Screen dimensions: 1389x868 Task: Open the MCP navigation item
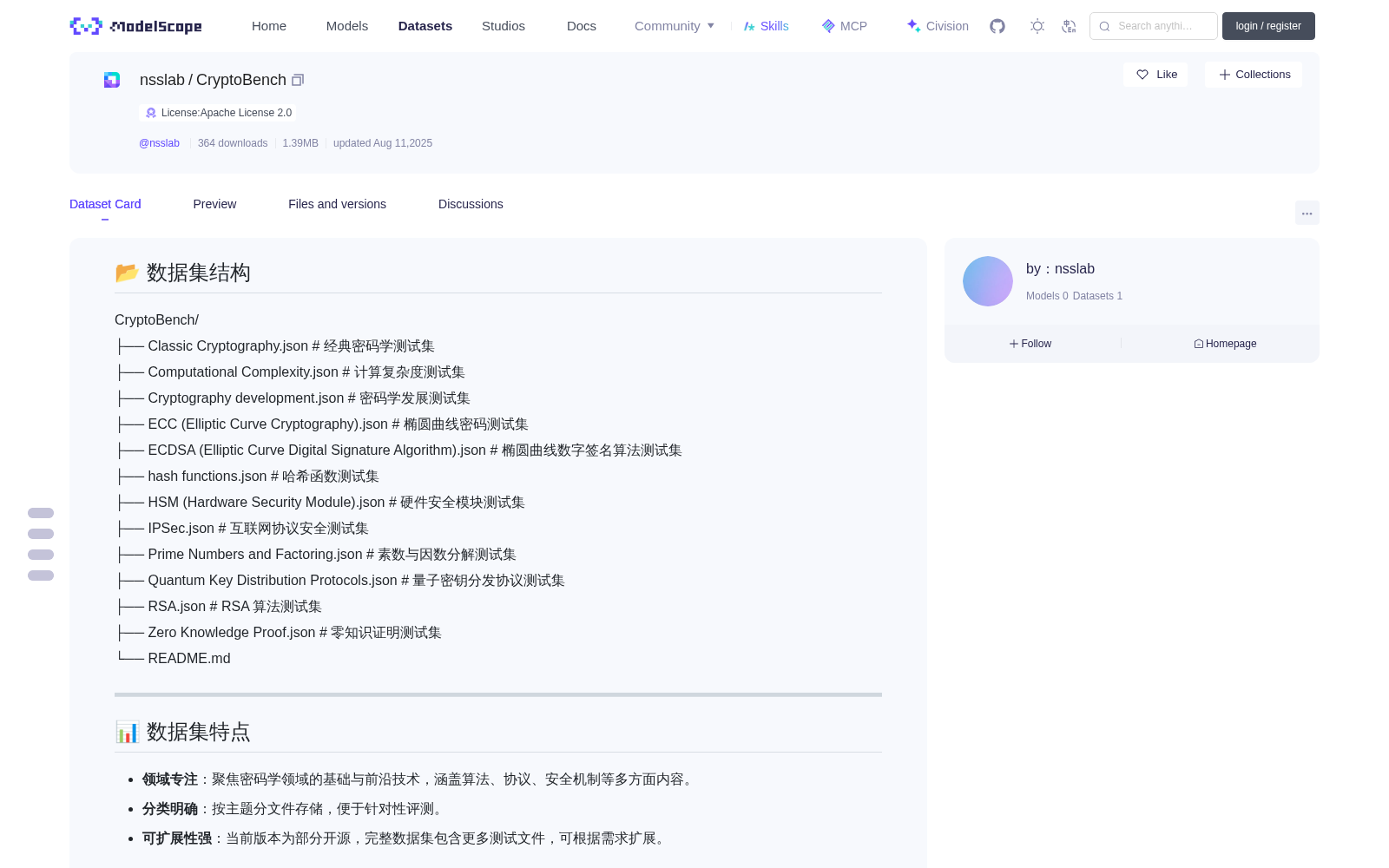[x=844, y=26]
